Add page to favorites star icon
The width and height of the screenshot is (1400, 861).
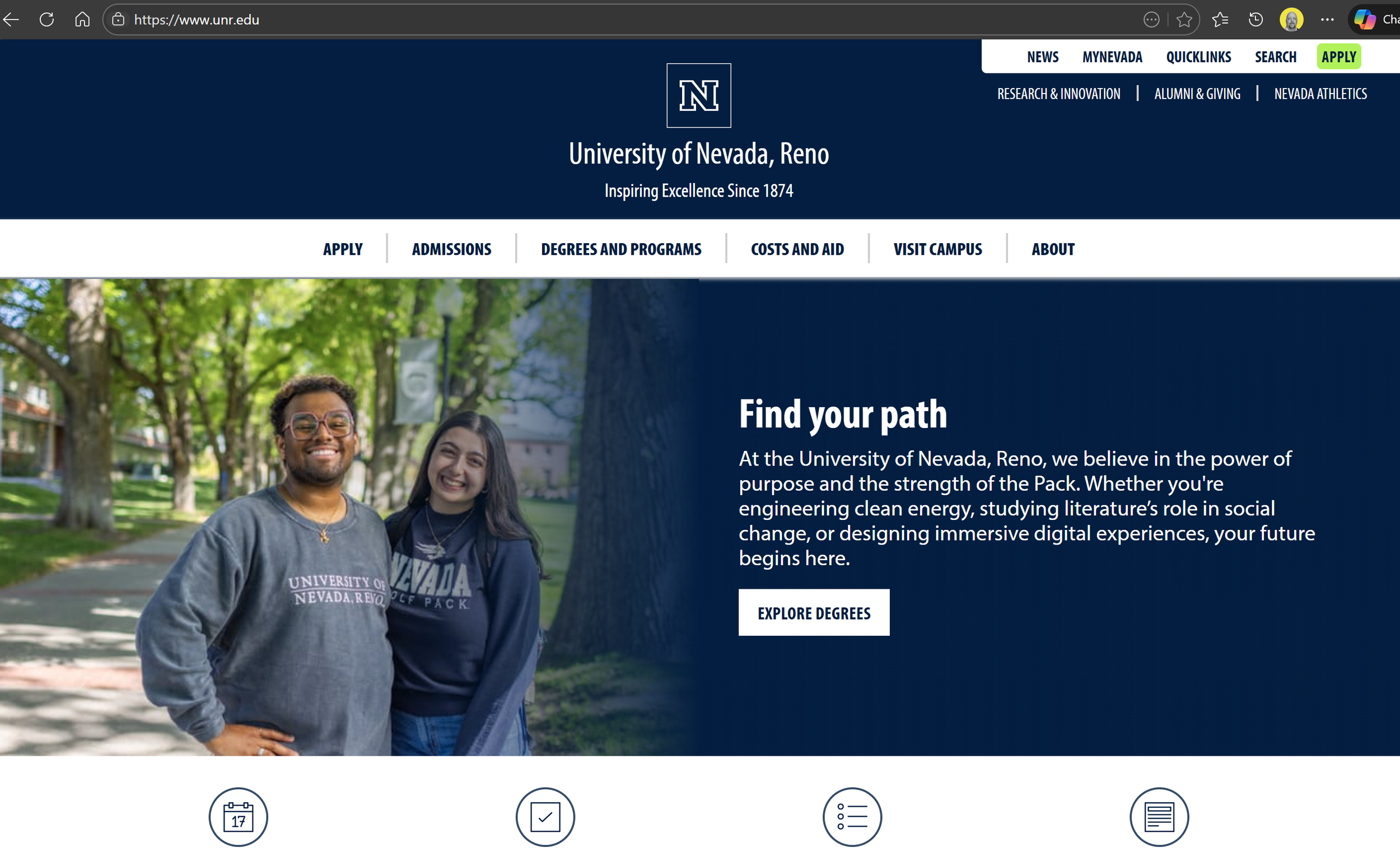(1184, 20)
